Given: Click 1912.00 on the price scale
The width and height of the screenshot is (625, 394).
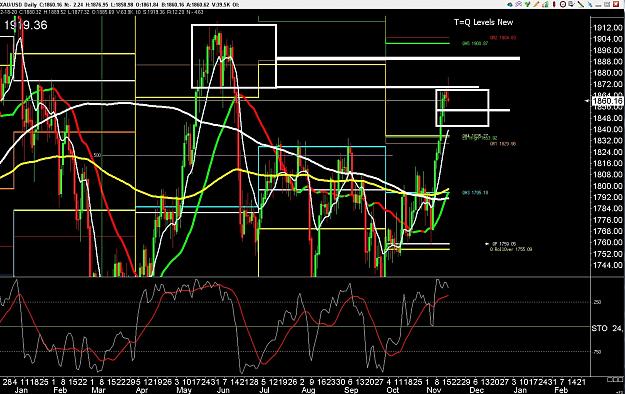Looking at the screenshot, I should 608,28.
